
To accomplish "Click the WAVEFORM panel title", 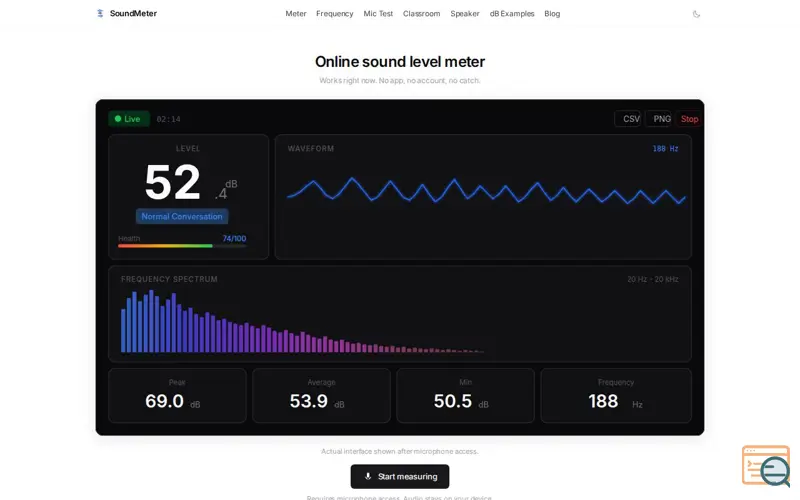I will 310,148.
